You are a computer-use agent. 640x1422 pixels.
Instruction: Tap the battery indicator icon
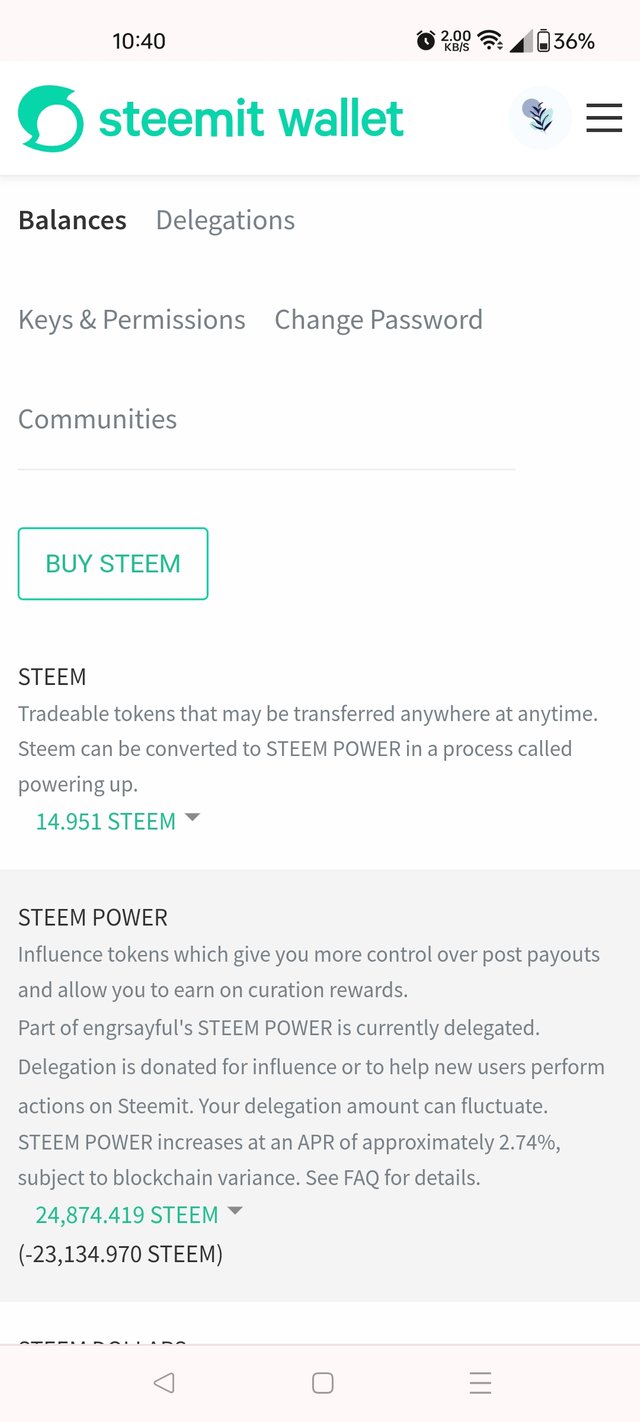coord(544,41)
